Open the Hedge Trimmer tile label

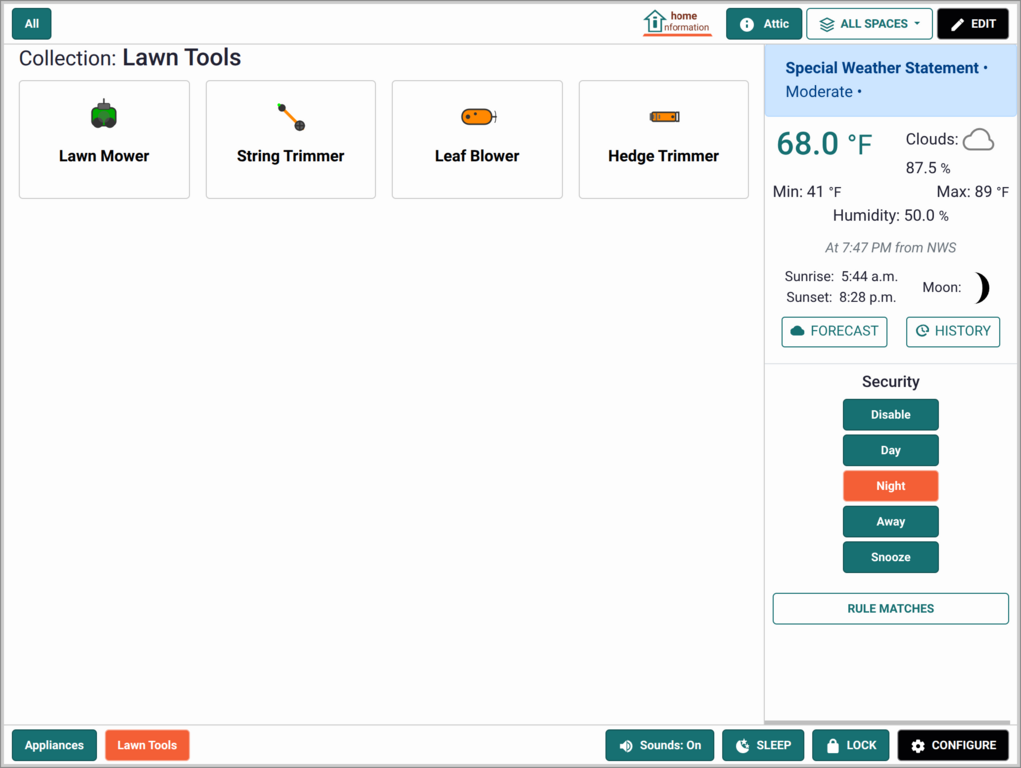[664, 156]
